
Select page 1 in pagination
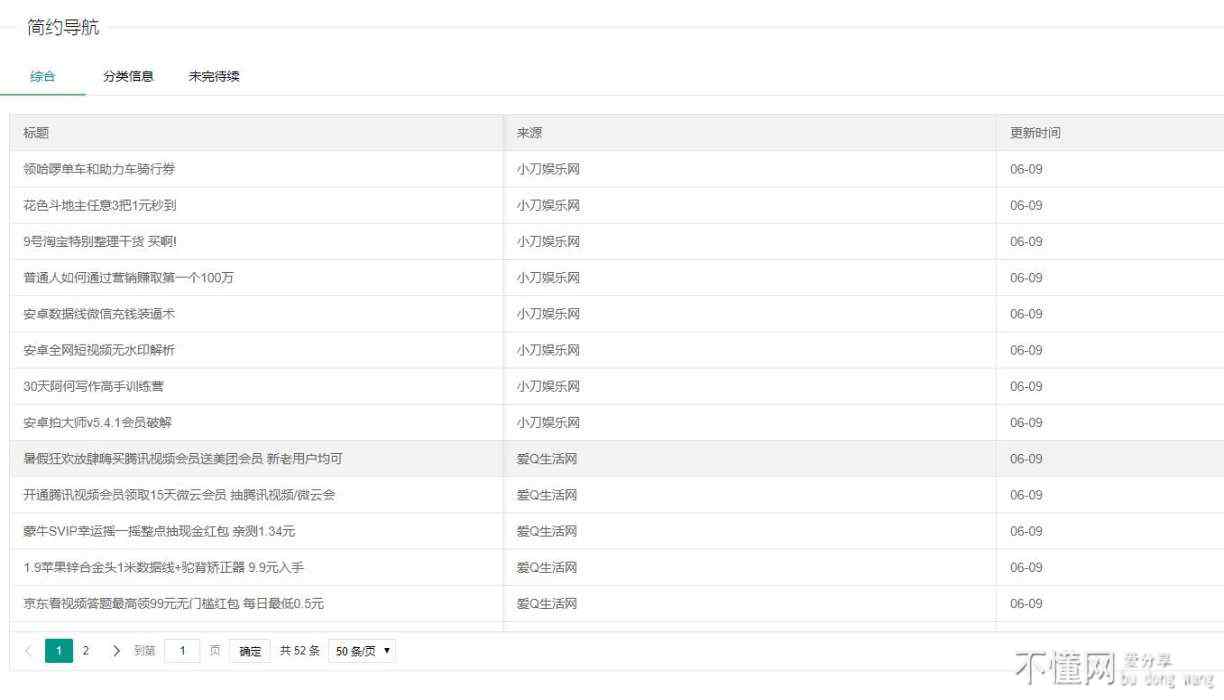point(59,651)
